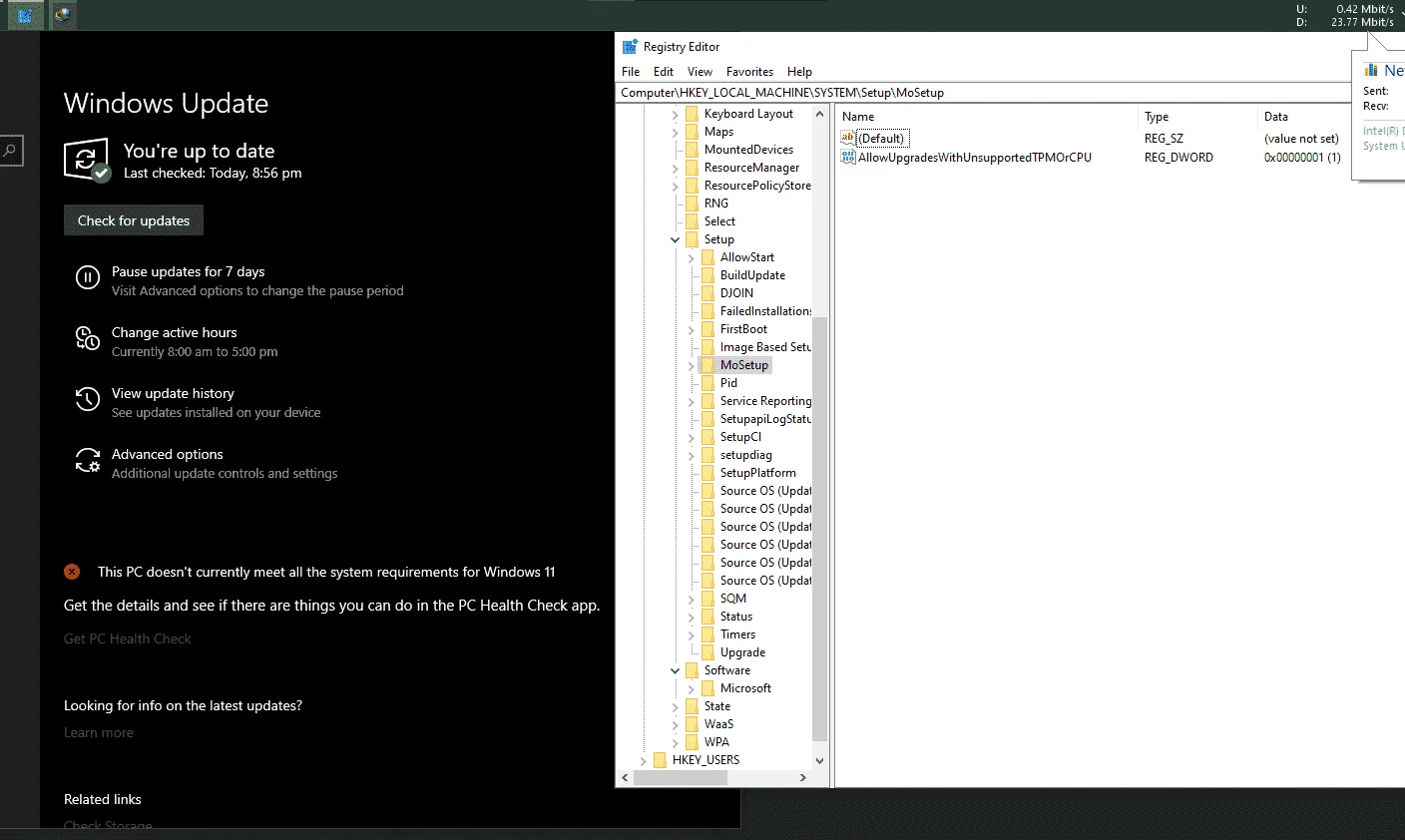The width and height of the screenshot is (1405, 840).
Task: Open the Favorites menu in Registry Editor
Action: [750, 72]
